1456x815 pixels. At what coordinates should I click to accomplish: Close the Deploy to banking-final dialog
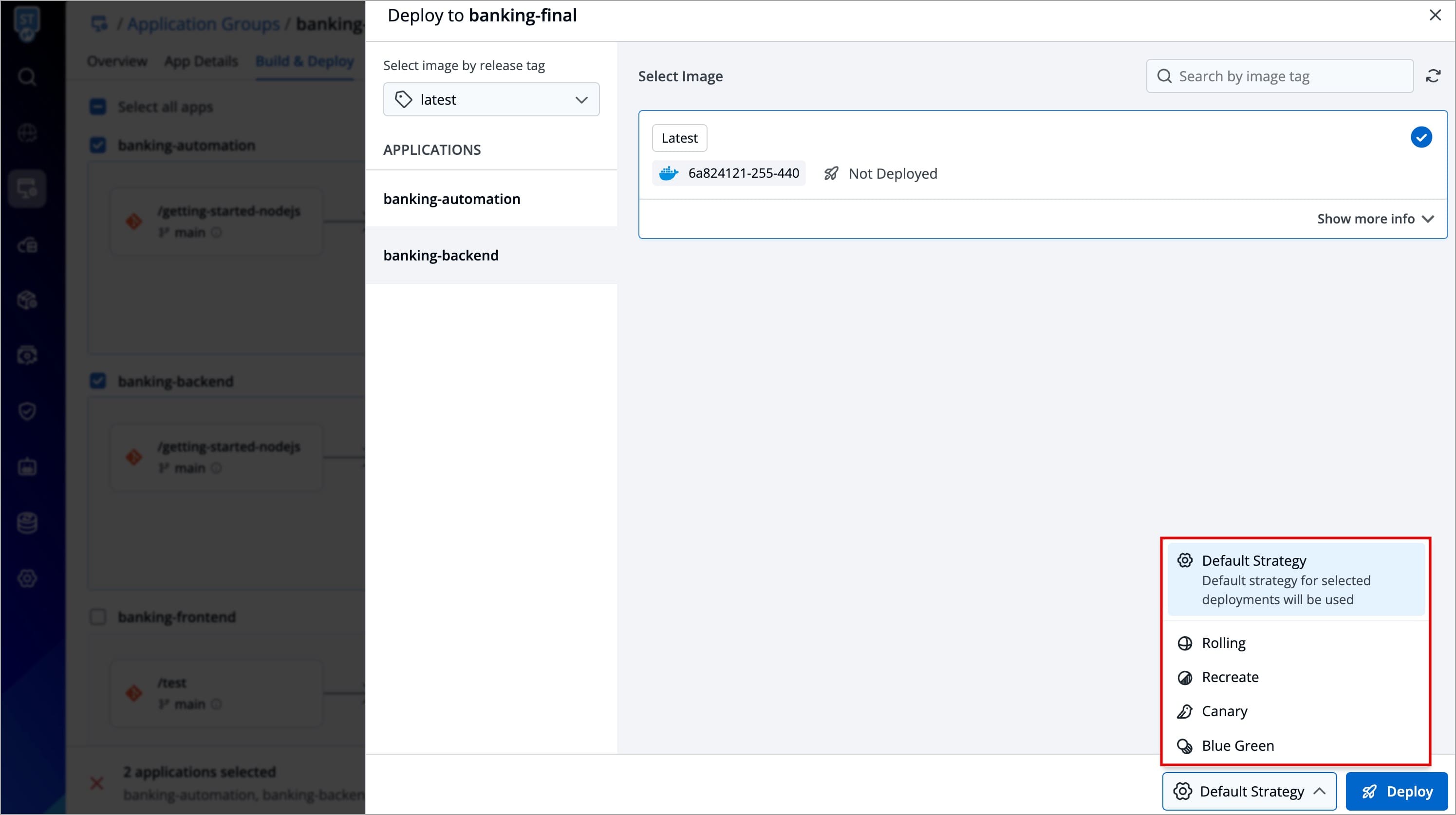(1435, 15)
